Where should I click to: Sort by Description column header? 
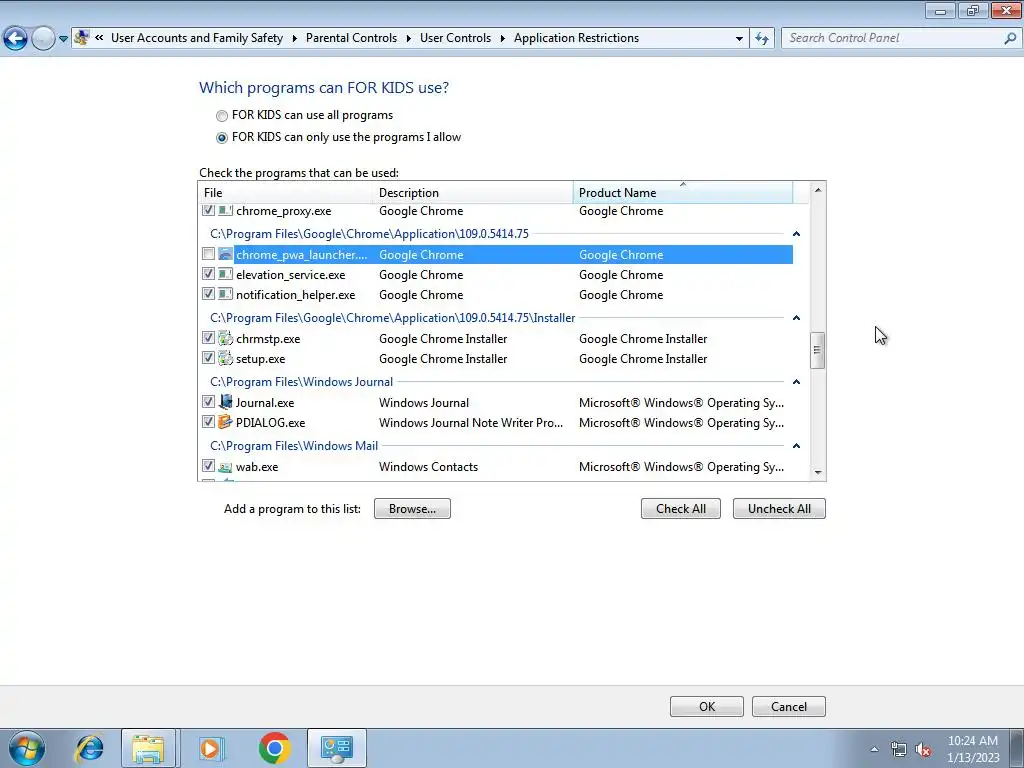(x=473, y=193)
